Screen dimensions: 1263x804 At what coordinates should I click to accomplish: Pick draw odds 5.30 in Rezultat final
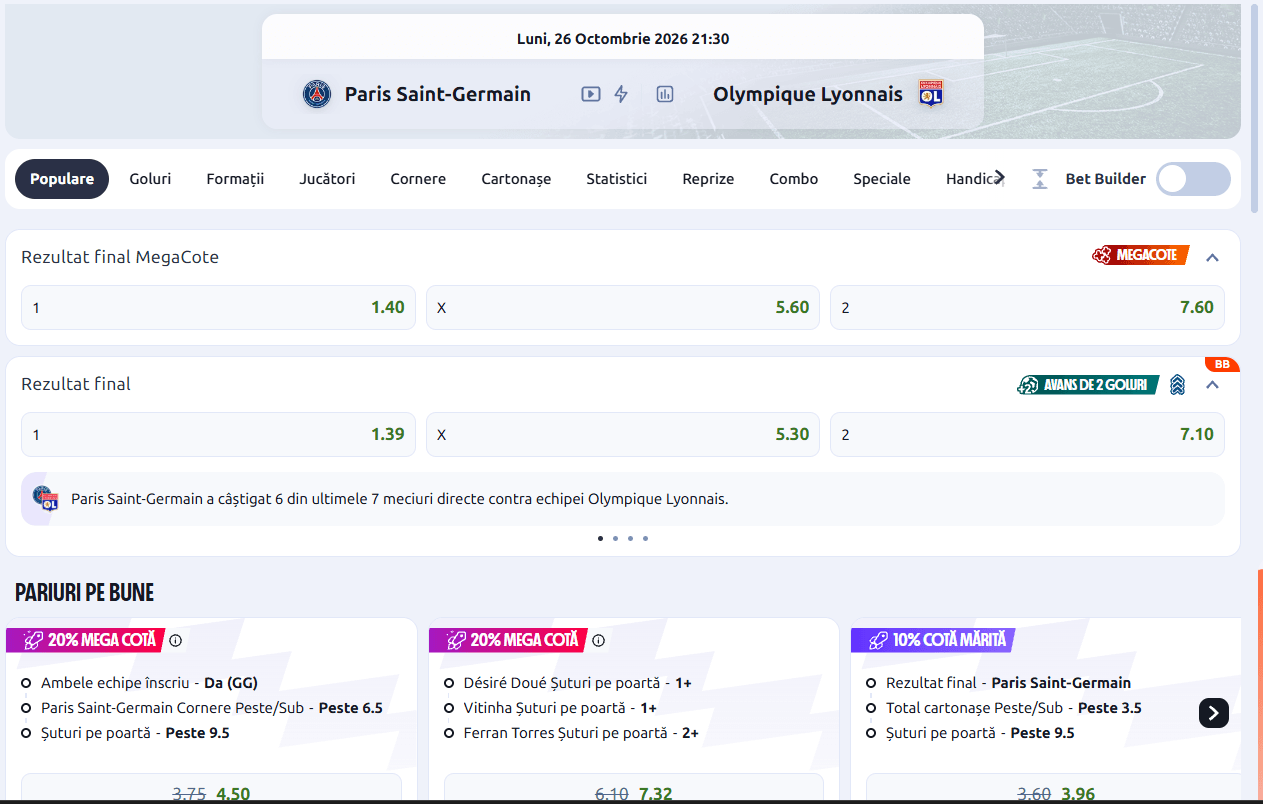pos(623,435)
